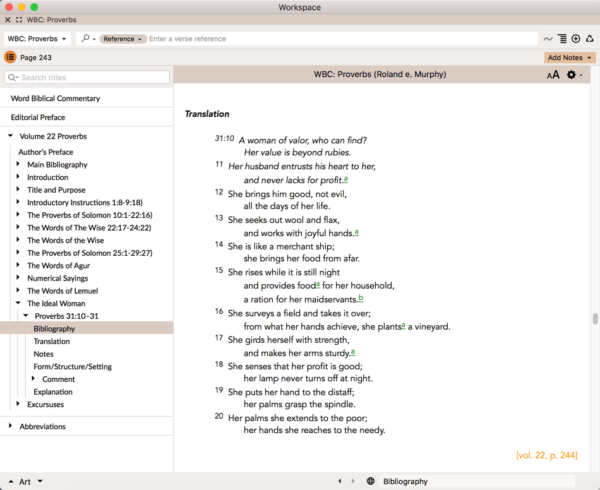Select Form/Structure/Setting in the tree

point(73,366)
